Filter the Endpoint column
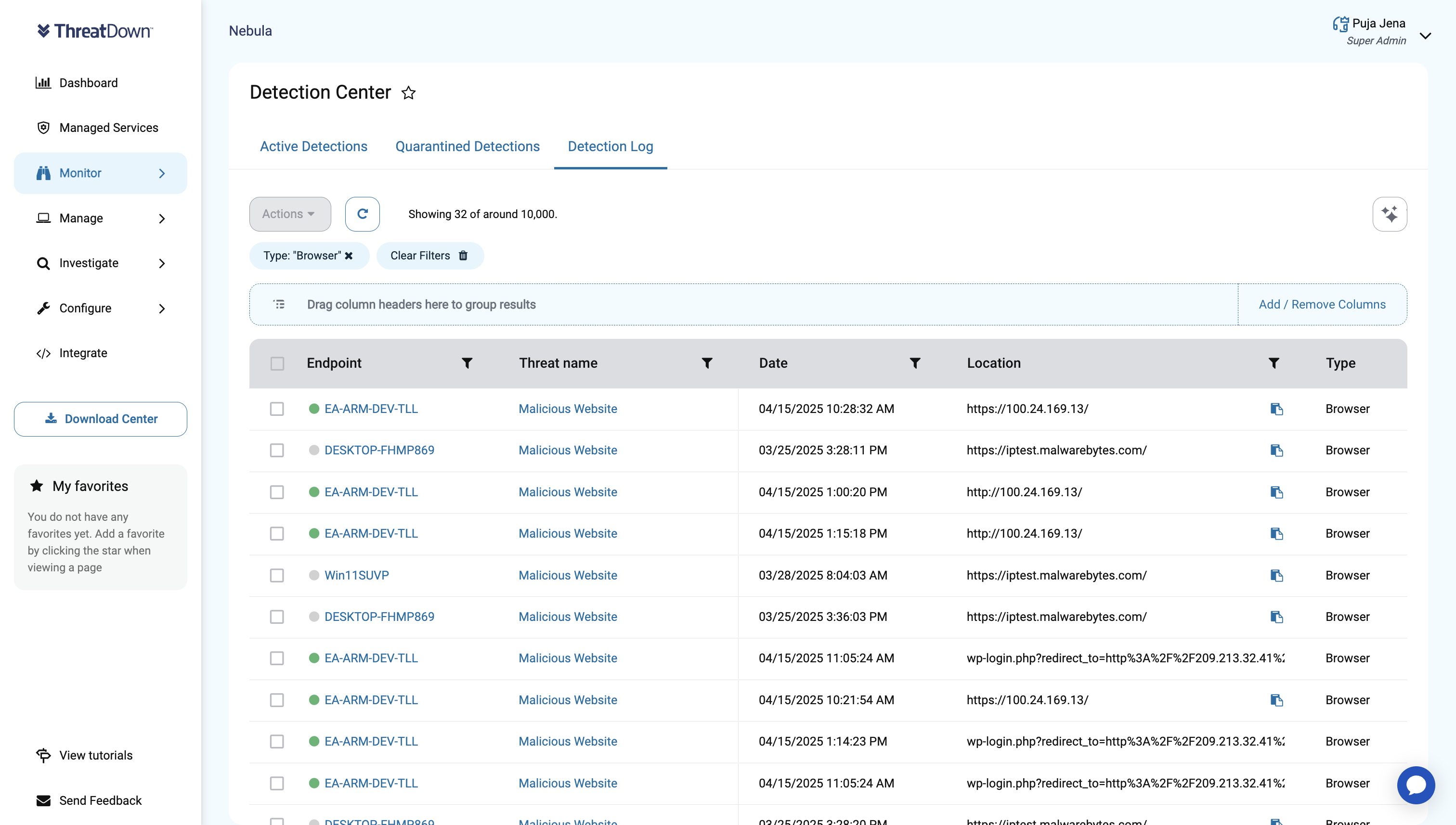This screenshot has width=1456, height=825. click(467, 363)
